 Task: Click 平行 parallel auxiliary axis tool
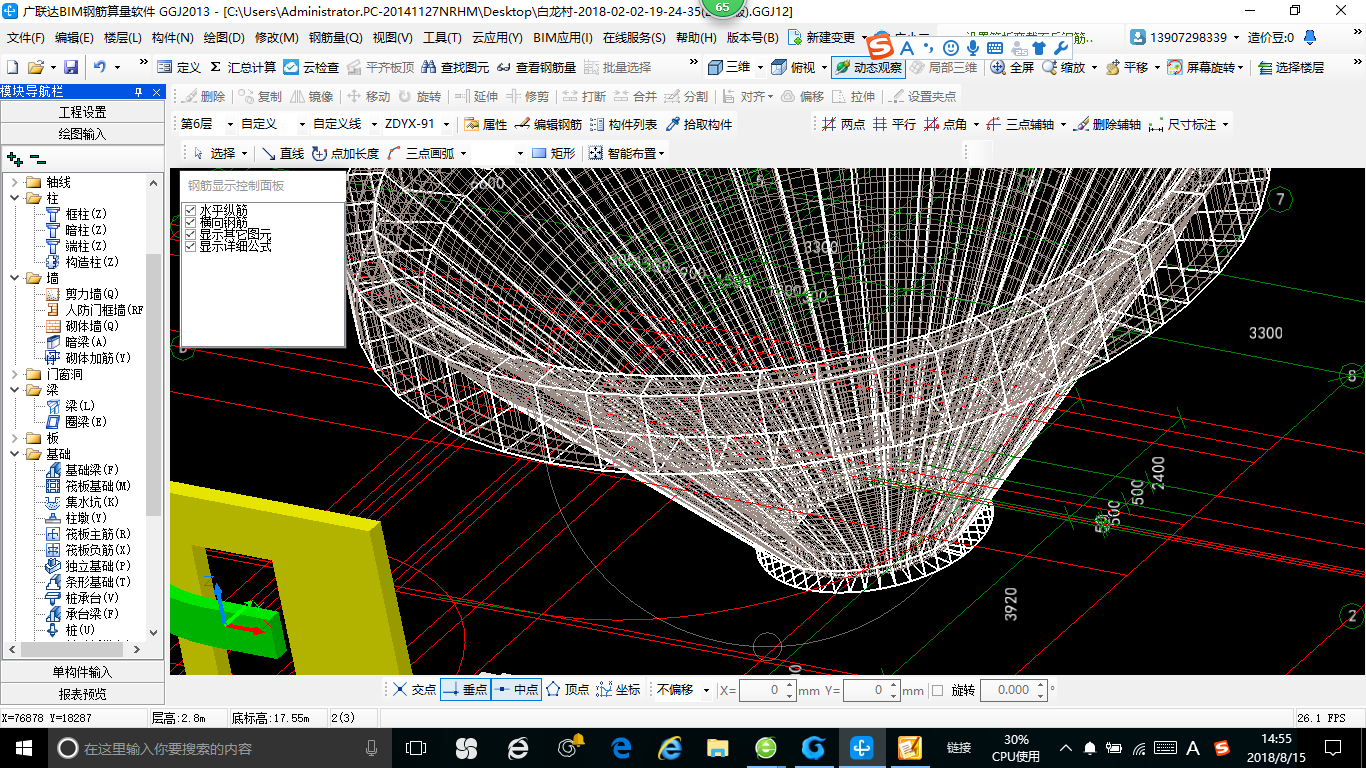click(894, 124)
